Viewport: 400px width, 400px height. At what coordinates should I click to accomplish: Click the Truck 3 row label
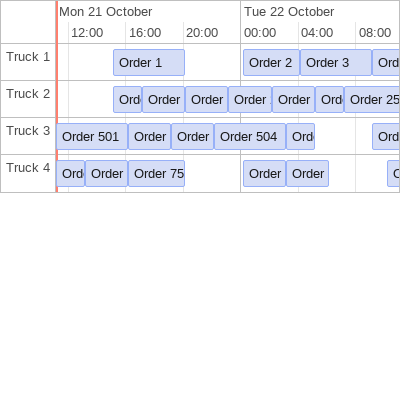point(28,131)
